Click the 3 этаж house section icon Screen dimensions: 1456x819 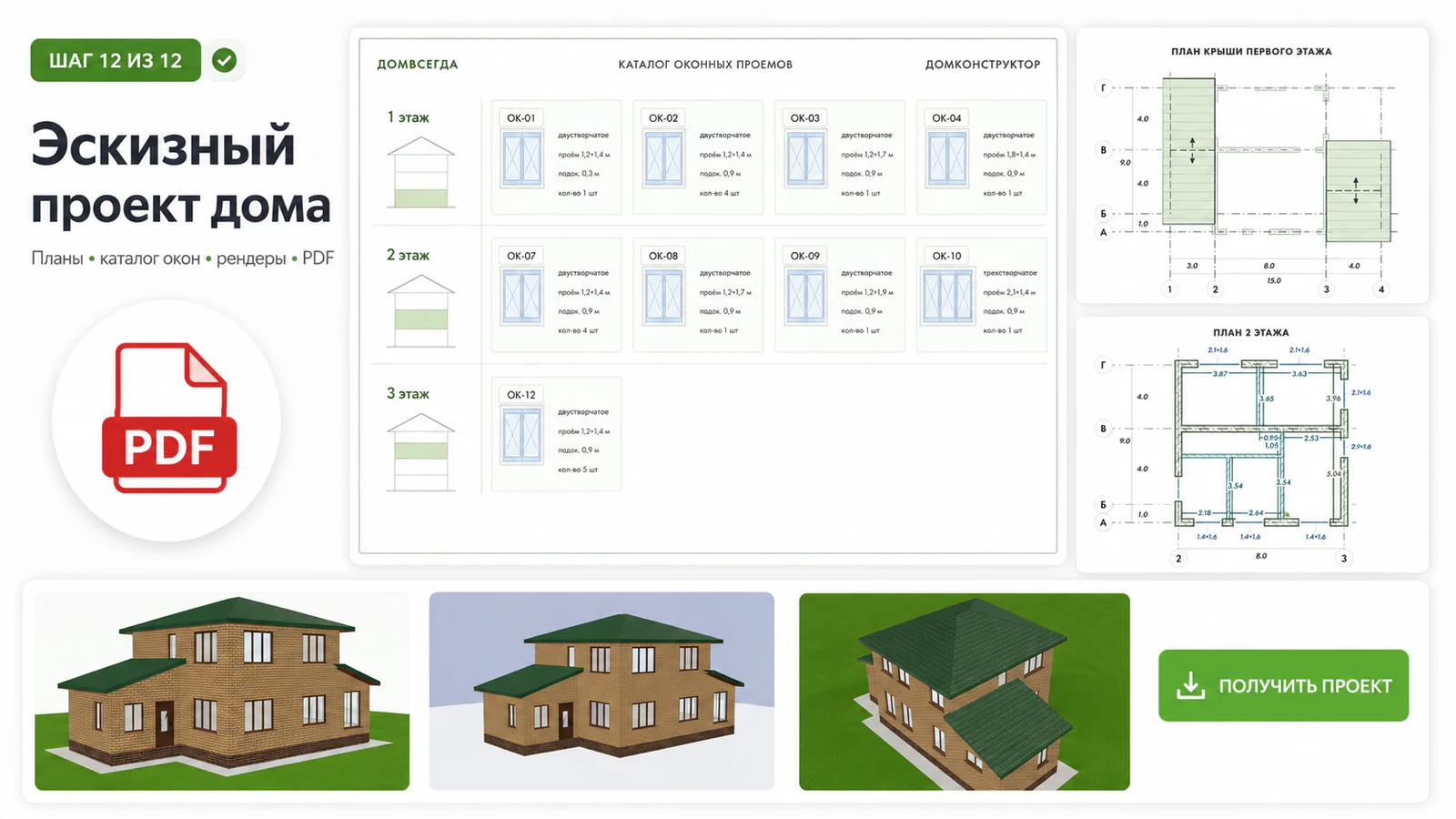pyautogui.click(x=421, y=452)
